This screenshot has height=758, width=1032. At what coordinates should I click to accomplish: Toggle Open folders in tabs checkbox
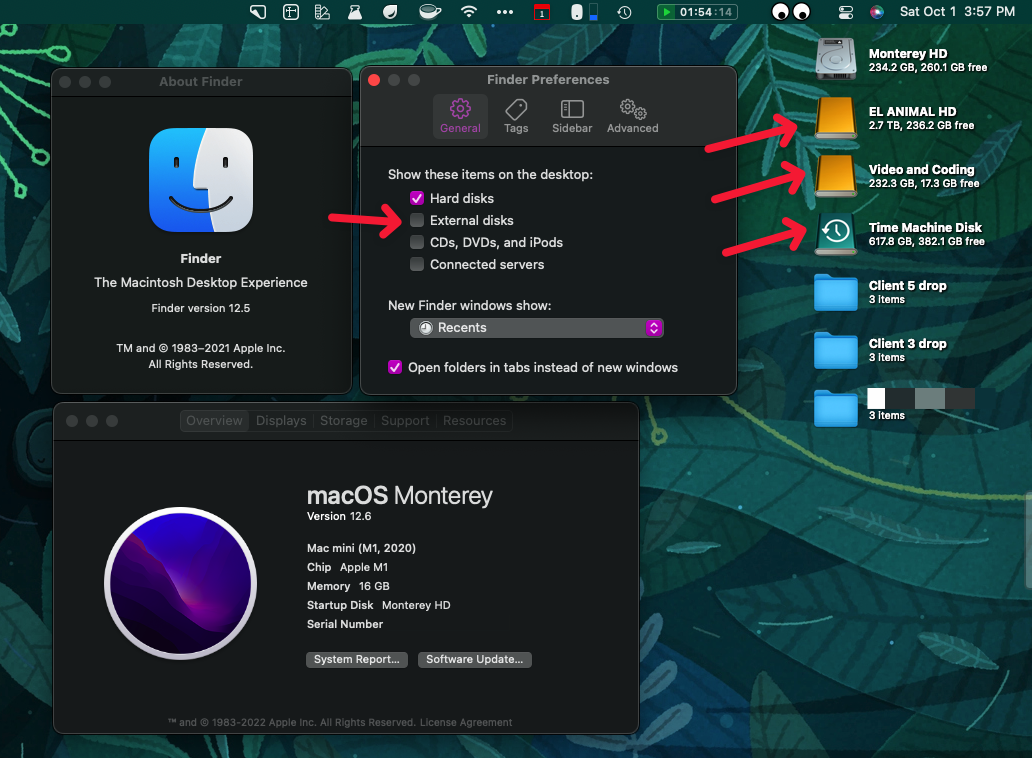click(x=395, y=367)
